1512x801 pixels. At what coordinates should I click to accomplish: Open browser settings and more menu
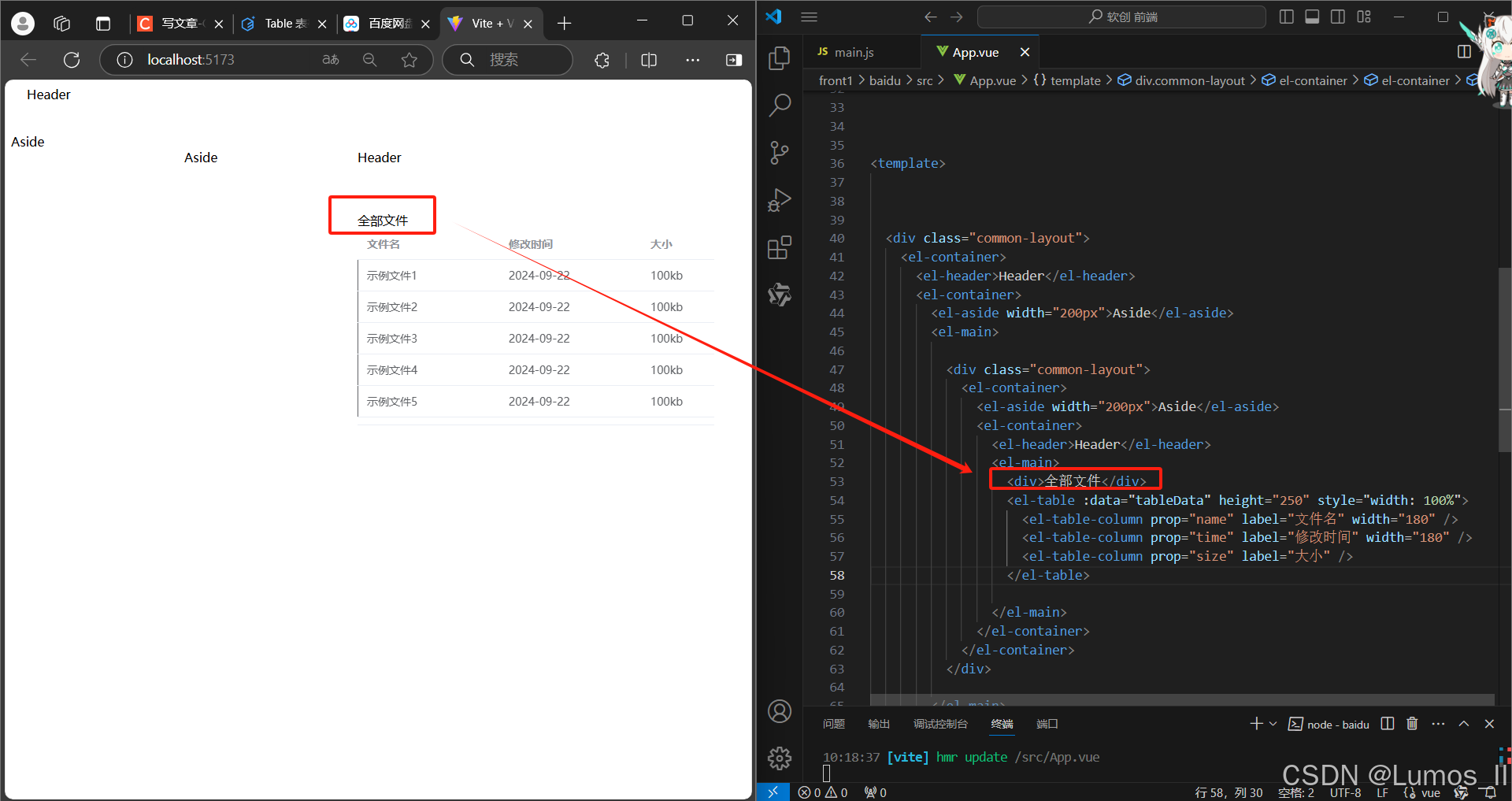pyautogui.click(x=693, y=60)
